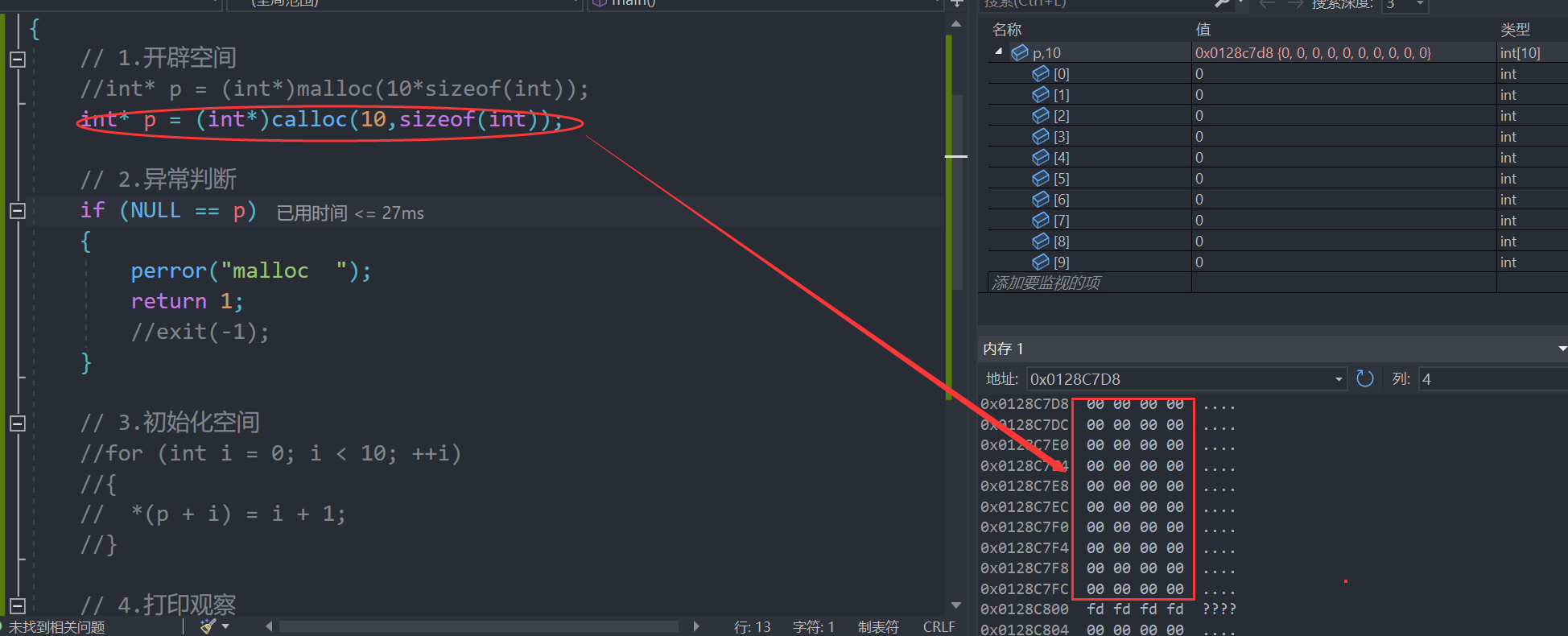Screen dimensions: 1568x636
Task: Click the 列 columns input field
Action: 1492,379
